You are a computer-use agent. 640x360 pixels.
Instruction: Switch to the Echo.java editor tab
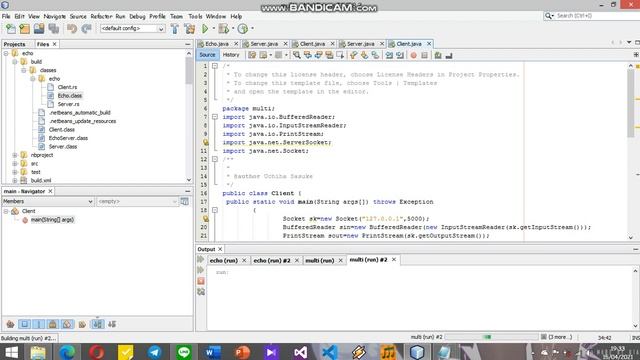[217, 44]
